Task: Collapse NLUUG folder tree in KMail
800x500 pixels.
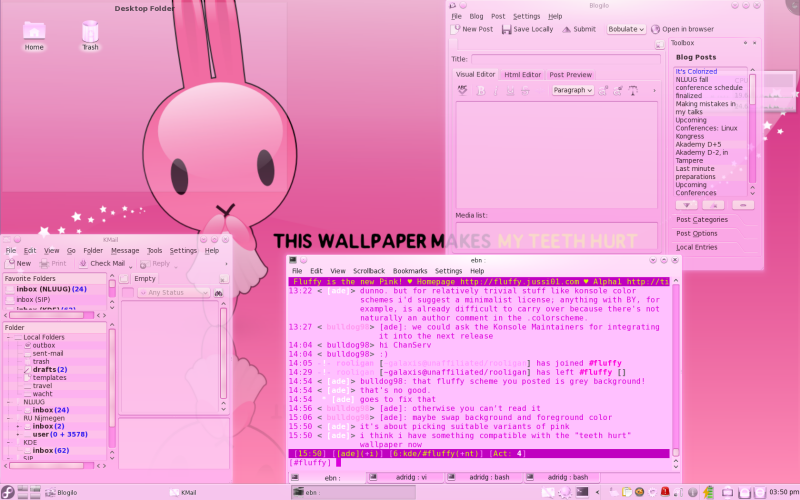Action: 8,402
